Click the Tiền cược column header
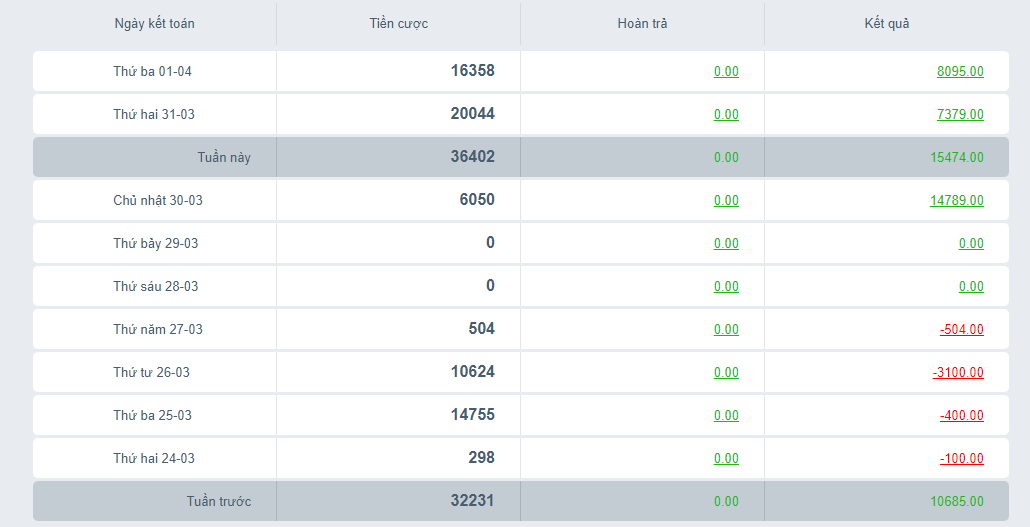Viewport: 1030px width, 527px height. 398,24
